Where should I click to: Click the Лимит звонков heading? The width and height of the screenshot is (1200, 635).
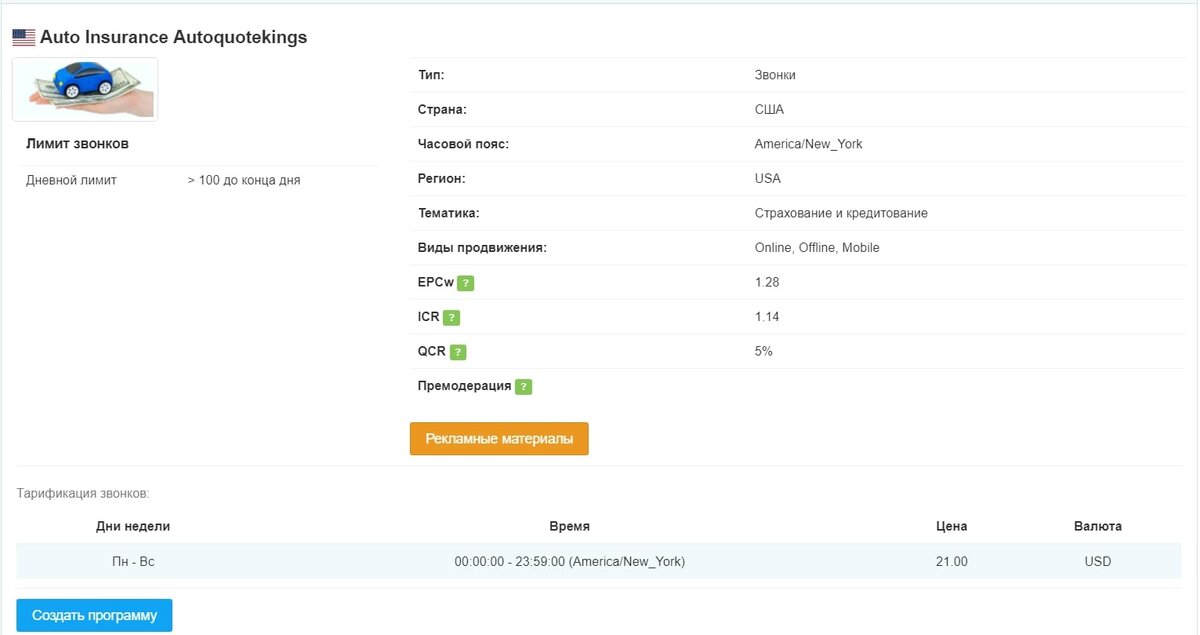[77, 144]
